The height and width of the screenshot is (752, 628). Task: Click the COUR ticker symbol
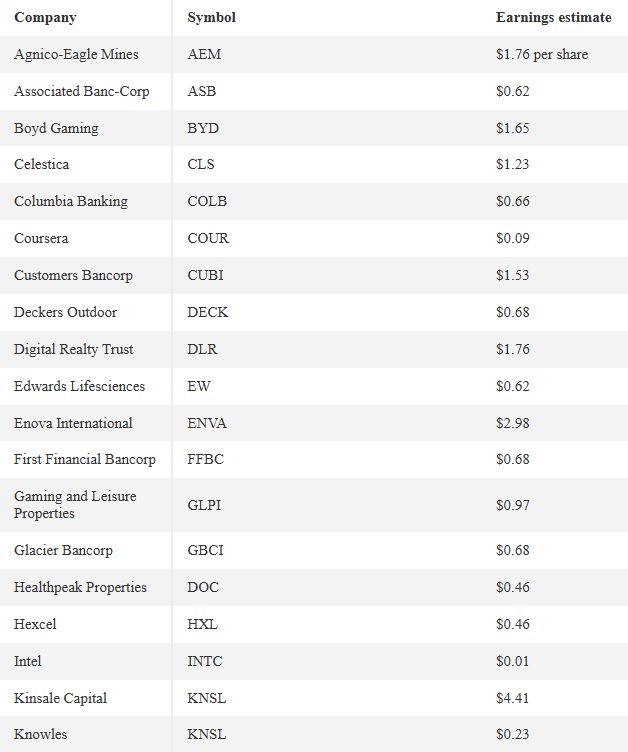pyautogui.click(x=208, y=238)
